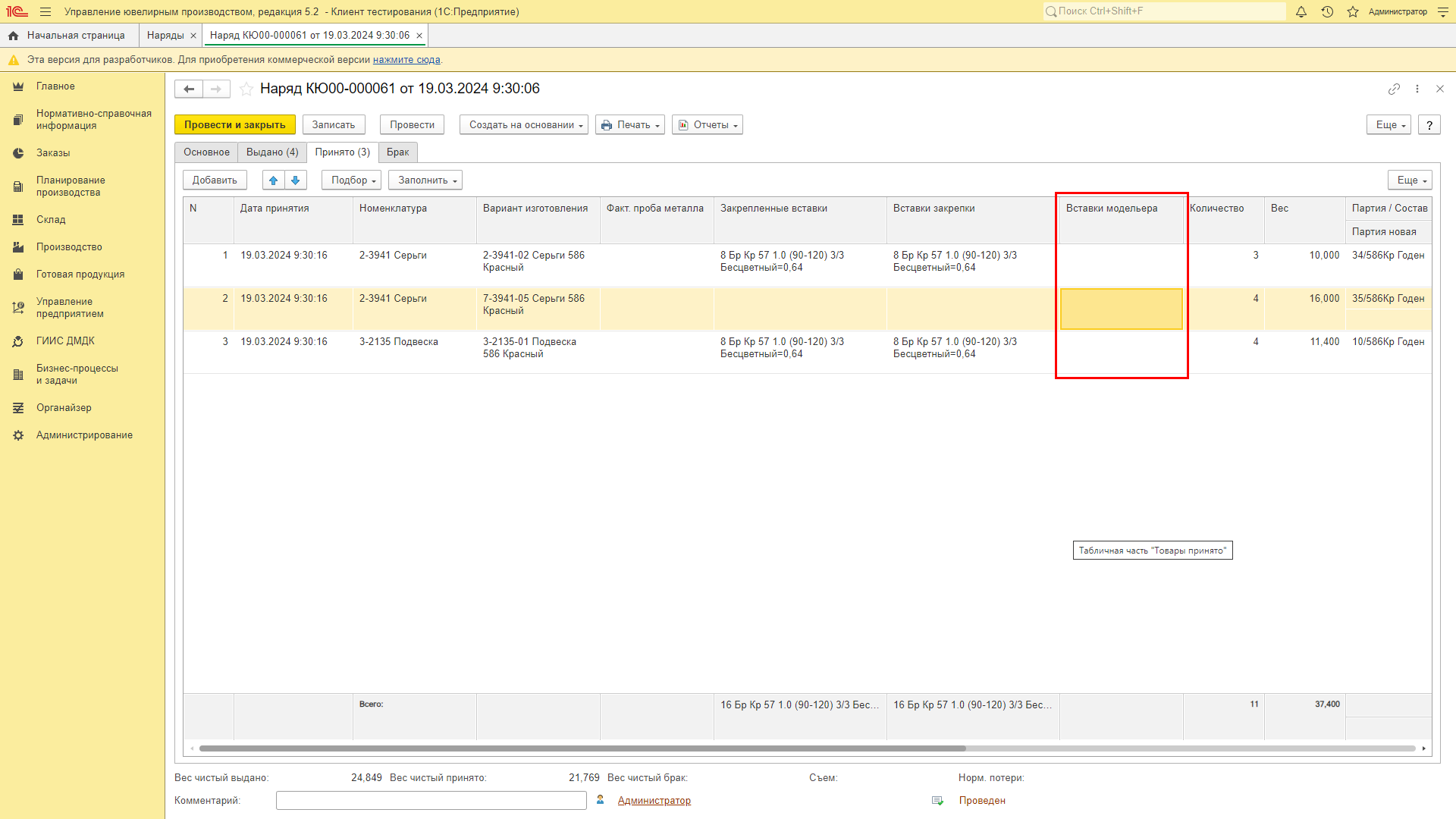Click the Номенклатура column header

[x=415, y=220]
